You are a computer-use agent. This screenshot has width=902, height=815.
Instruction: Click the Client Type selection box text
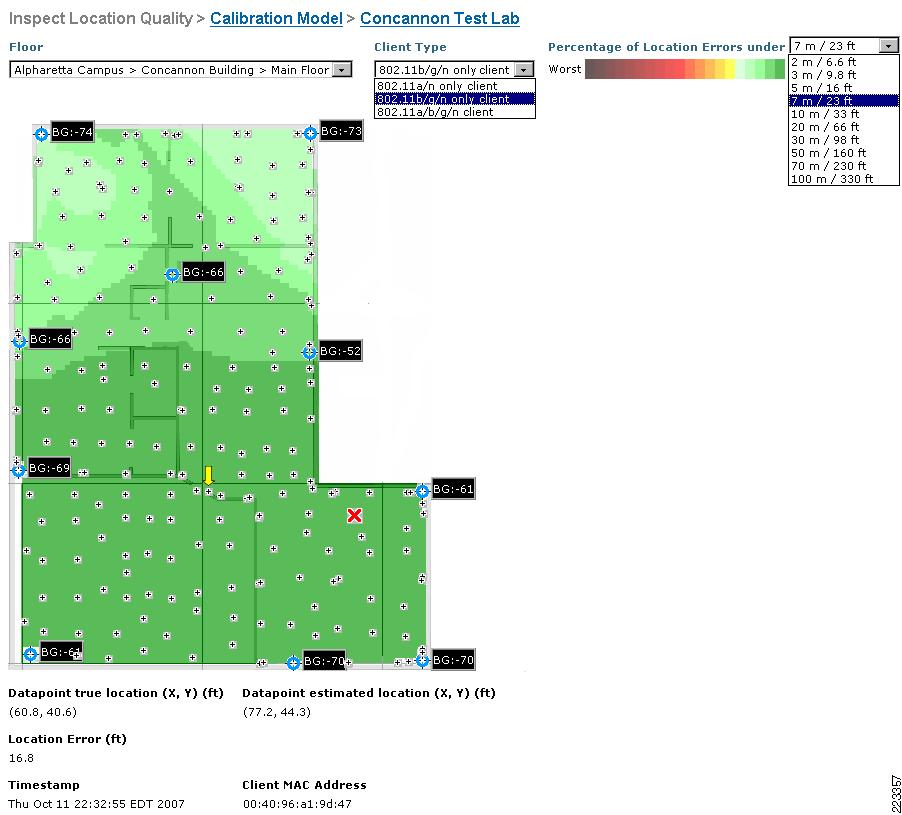(444, 70)
